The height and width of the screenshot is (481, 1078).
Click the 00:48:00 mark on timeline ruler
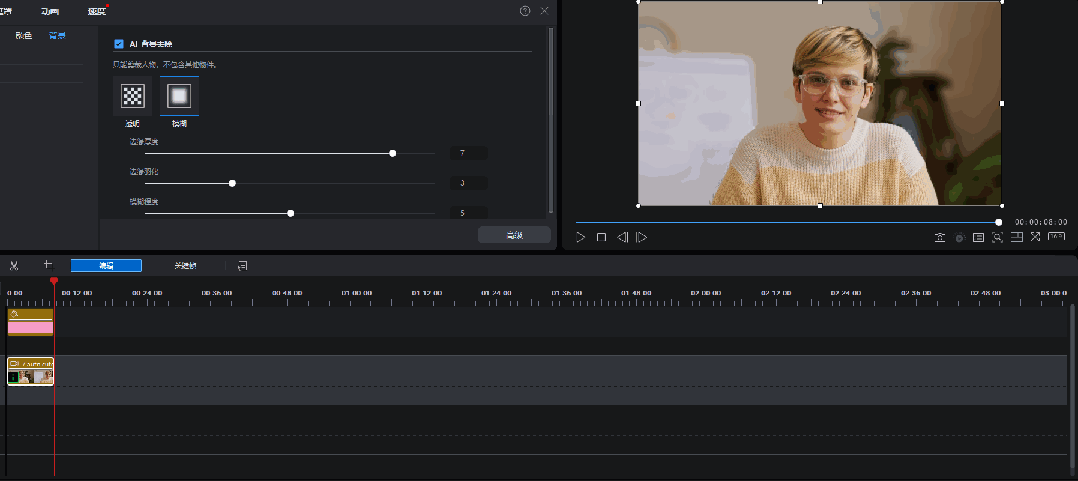coord(287,293)
